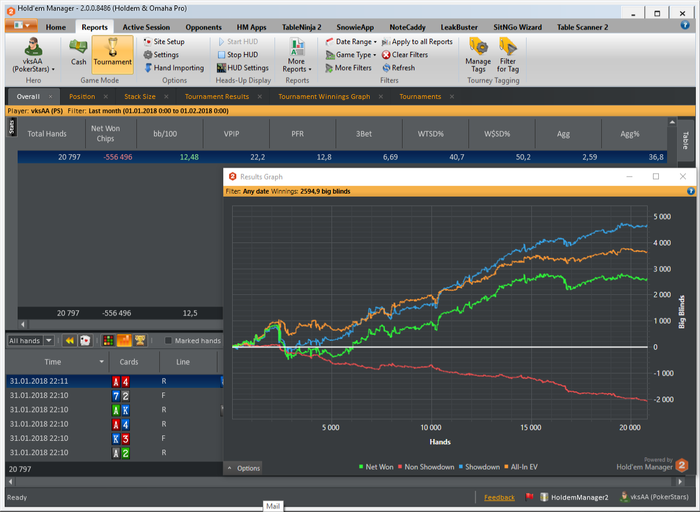The width and height of the screenshot is (700, 512).
Task: Open the Feedback link in status bar
Action: (499, 497)
